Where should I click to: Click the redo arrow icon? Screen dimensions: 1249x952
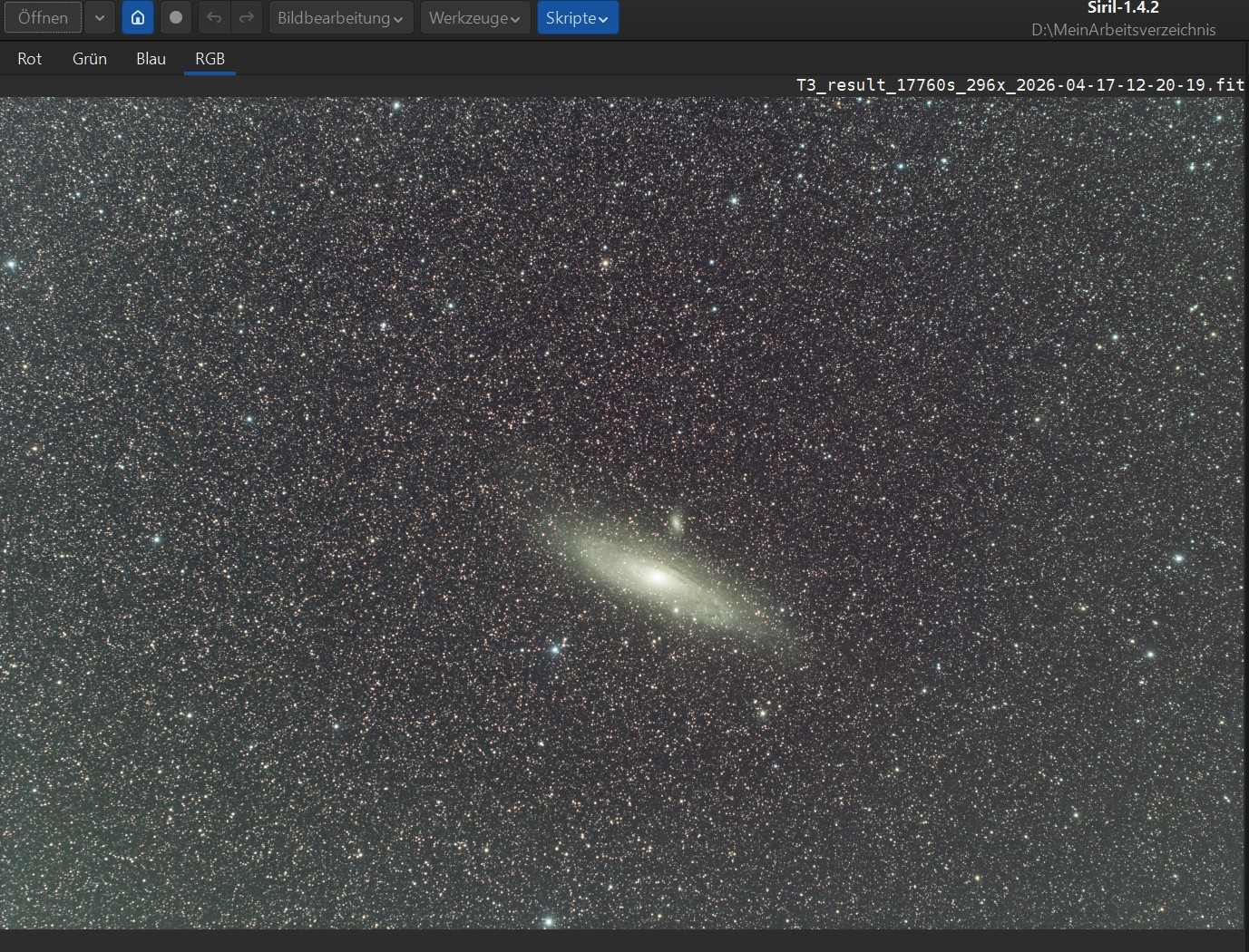click(246, 18)
